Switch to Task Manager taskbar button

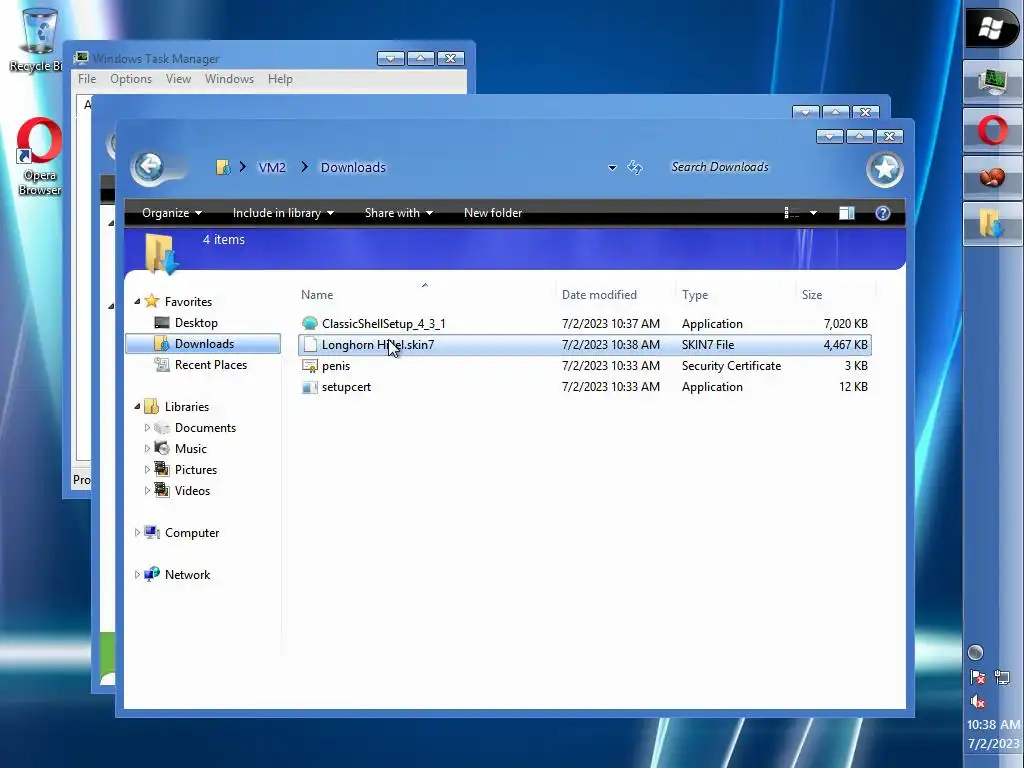[x=993, y=82]
